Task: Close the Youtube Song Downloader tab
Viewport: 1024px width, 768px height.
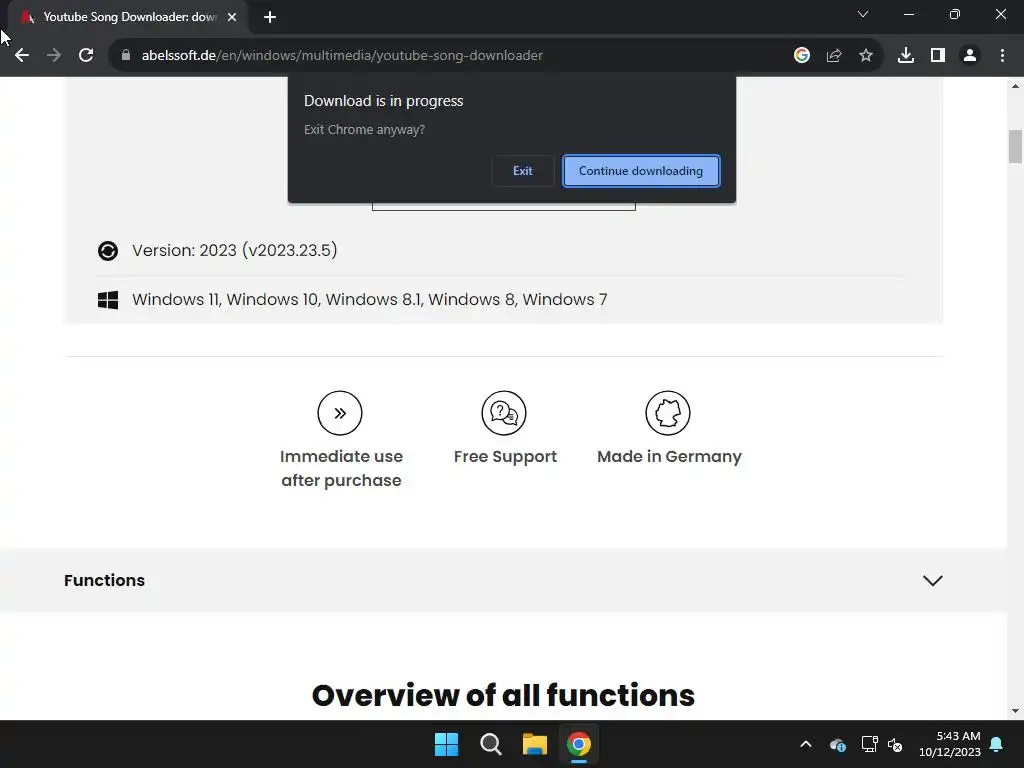Action: (x=232, y=17)
